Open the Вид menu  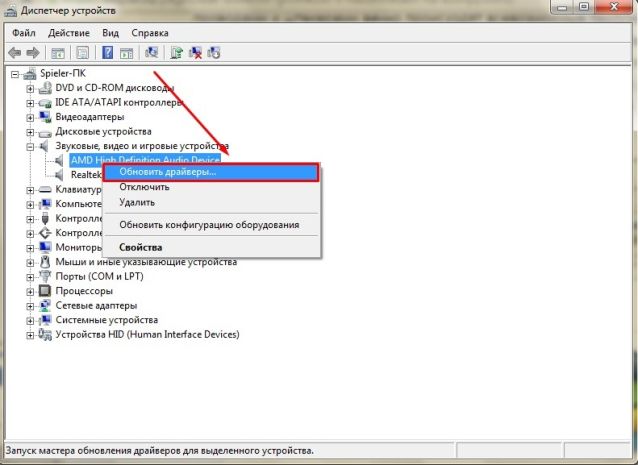coord(110,31)
